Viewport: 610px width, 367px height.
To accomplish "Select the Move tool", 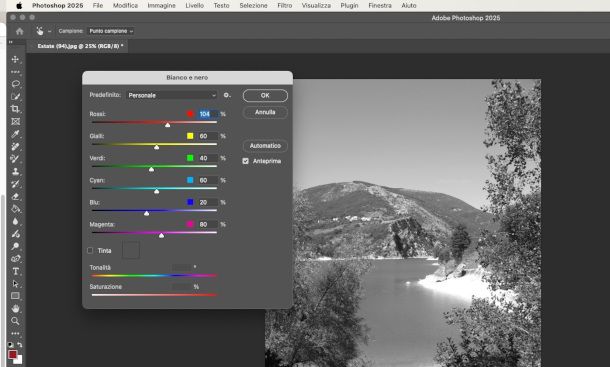I will click(x=15, y=59).
